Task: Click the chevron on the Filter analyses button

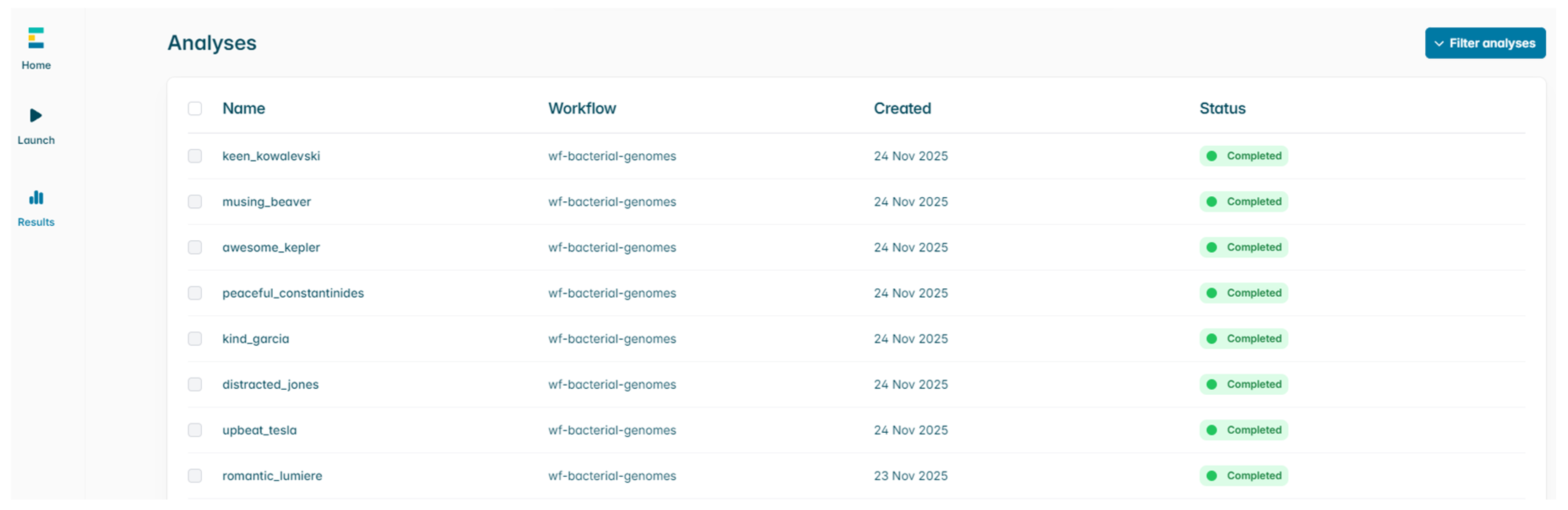Action: pyautogui.click(x=1438, y=43)
